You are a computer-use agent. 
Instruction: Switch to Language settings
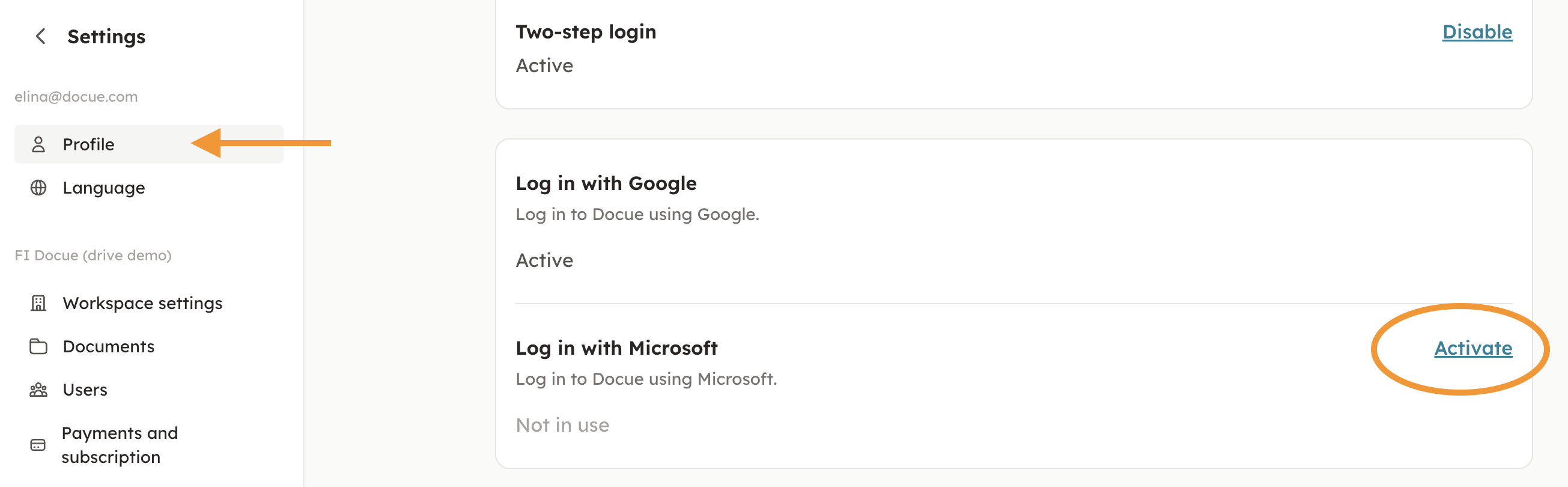(x=103, y=188)
